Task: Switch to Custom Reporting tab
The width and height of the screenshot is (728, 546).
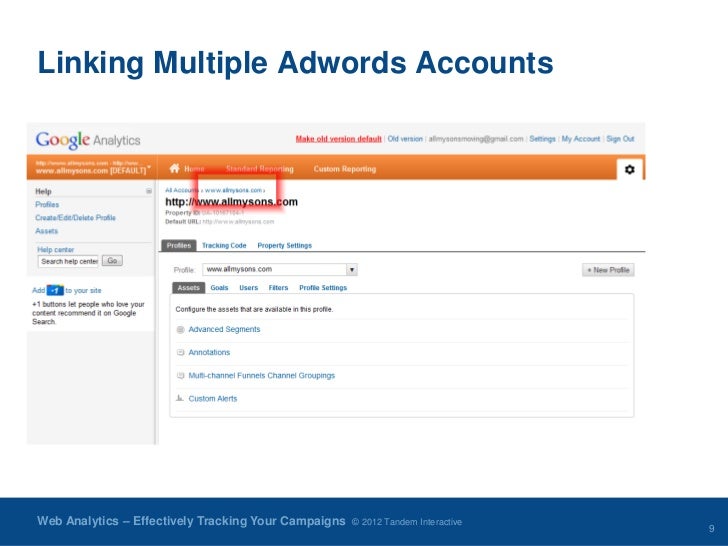Action: pyautogui.click(x=344, y=169)
